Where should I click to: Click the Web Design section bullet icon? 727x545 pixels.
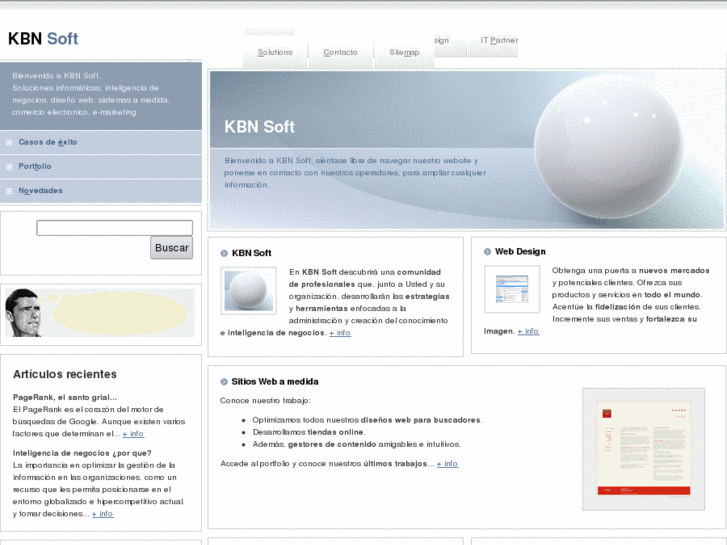pos(487,252)
